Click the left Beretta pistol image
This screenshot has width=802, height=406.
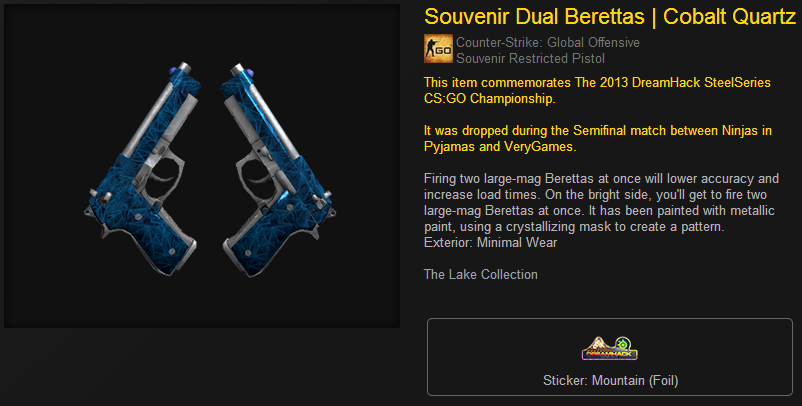click(143, 169)
